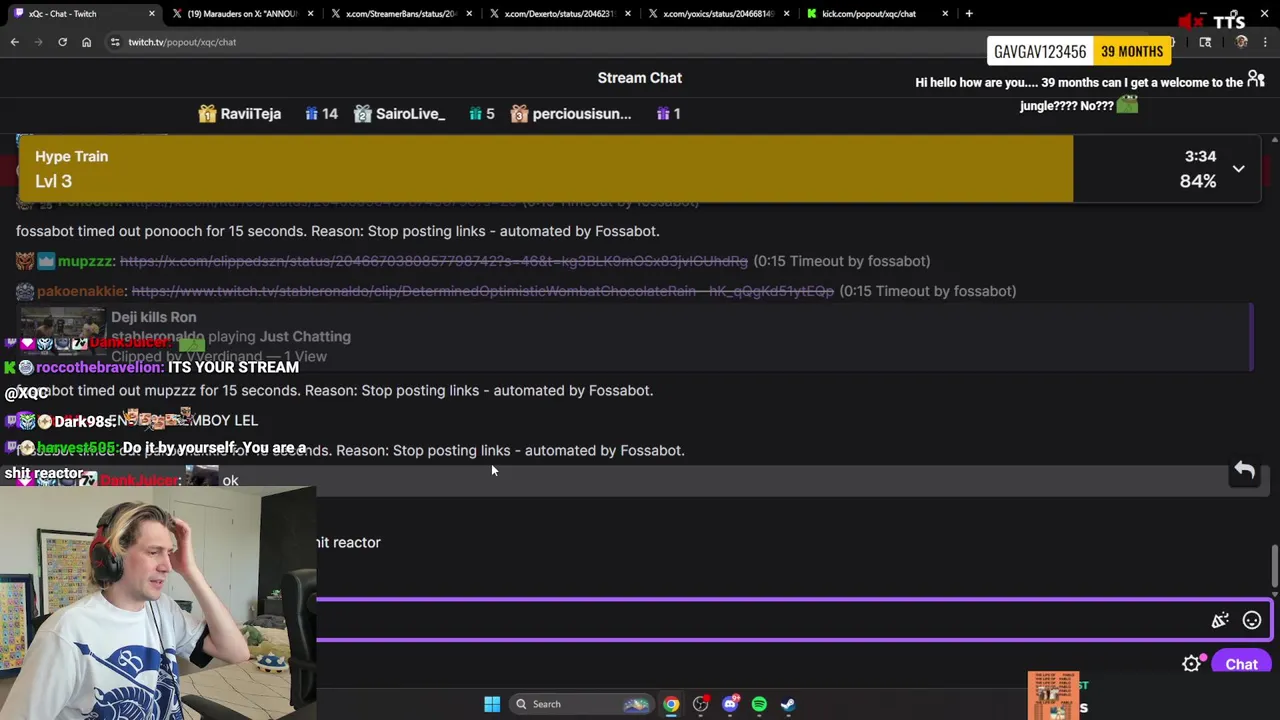Expand the Hype Train details chevron
The height and width of the screenshot is (720, 1280).
click(1238, 169)
